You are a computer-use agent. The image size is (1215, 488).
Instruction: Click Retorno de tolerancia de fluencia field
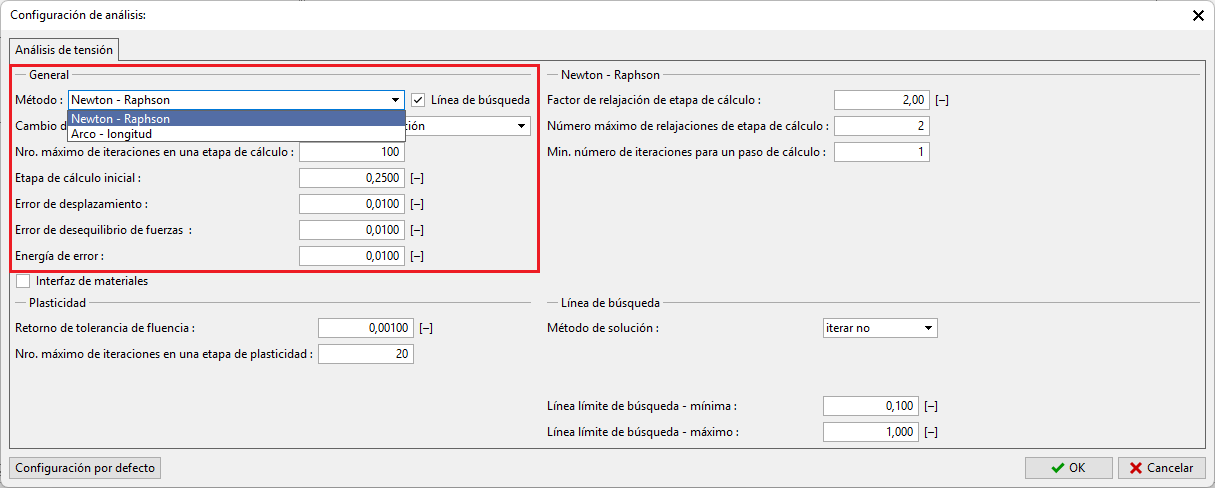(365, 328)
